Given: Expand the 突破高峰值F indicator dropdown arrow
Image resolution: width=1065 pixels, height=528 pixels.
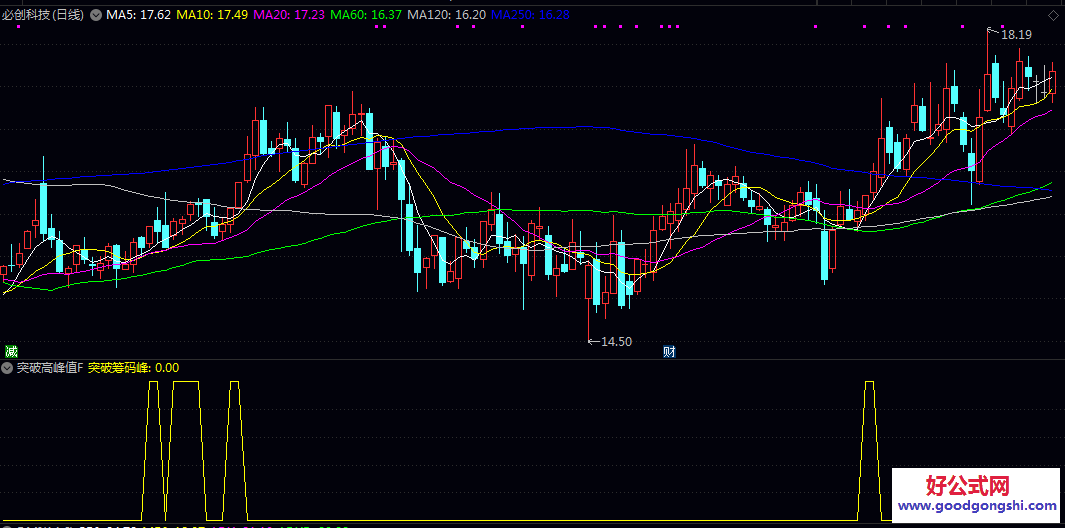Looking at the screenshot, I should pos(7,368).
